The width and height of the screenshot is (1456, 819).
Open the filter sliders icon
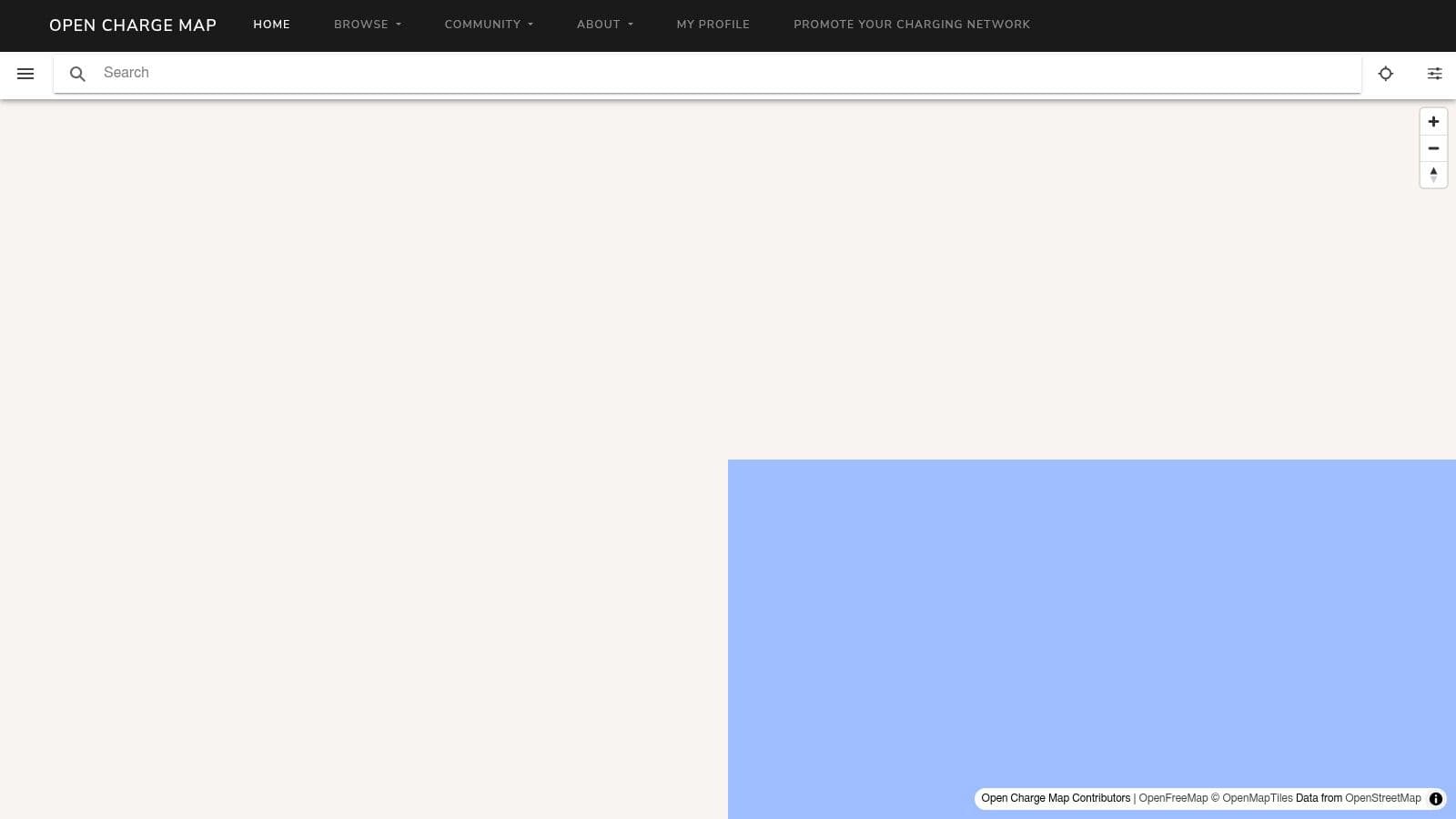click(x=1434, y=74)
